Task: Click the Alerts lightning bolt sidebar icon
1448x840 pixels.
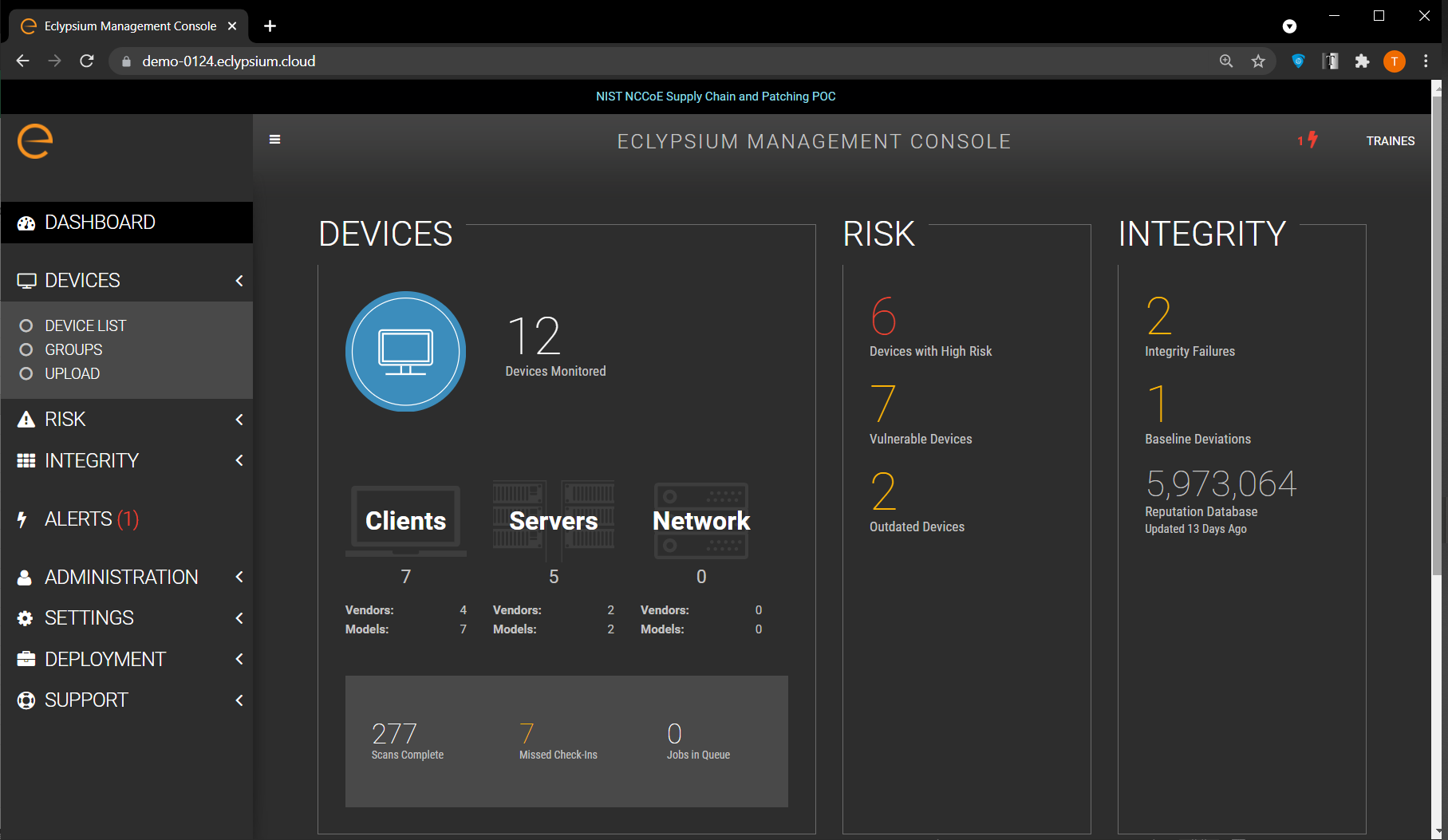Action: click(x=22, y=519)
